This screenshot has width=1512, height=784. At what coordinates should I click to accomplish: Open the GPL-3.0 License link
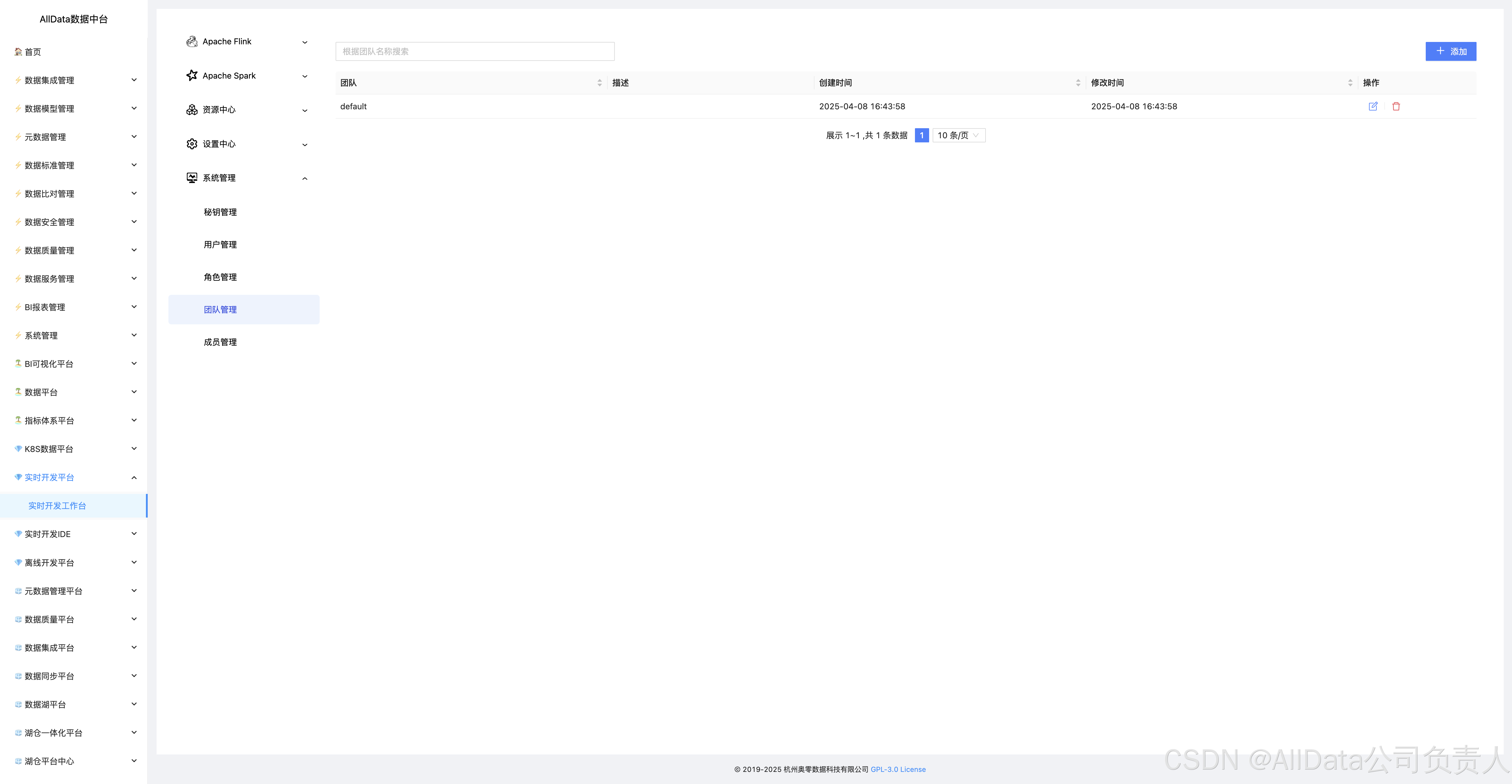click(898, 769)
